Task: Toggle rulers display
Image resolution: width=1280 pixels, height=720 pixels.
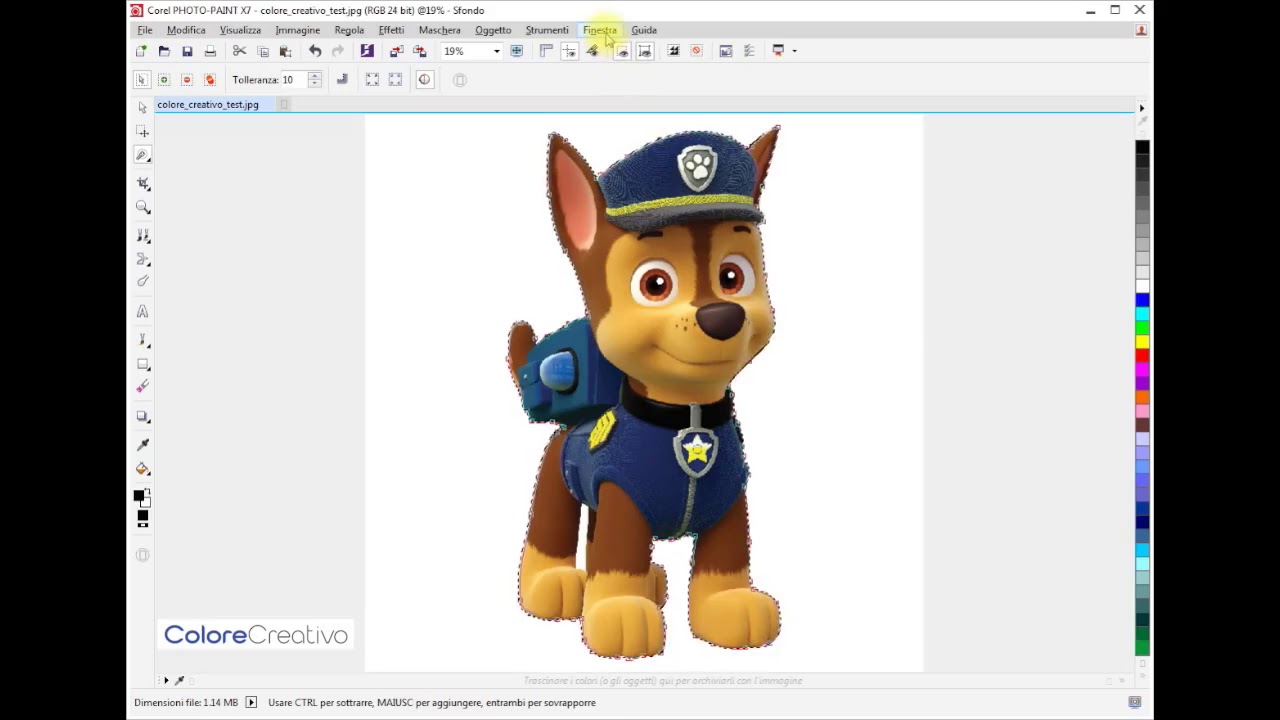Action: pos(546,51)
